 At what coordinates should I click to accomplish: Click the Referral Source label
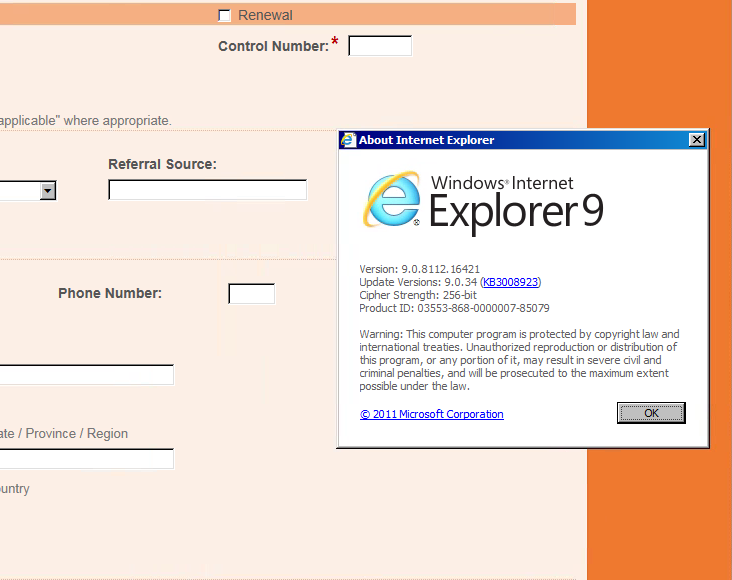point(162,164)
